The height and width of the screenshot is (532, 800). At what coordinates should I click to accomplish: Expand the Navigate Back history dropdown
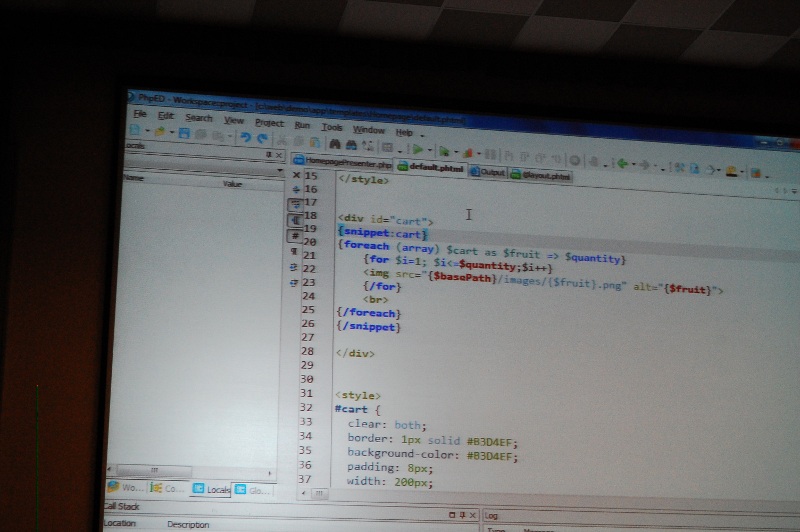[x=634, y=164]
